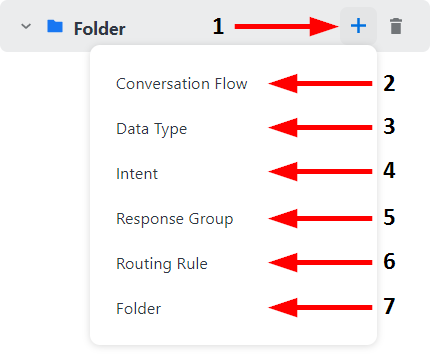
Task: Toggle the gray chevron beside folder icon
Action: 26,26
